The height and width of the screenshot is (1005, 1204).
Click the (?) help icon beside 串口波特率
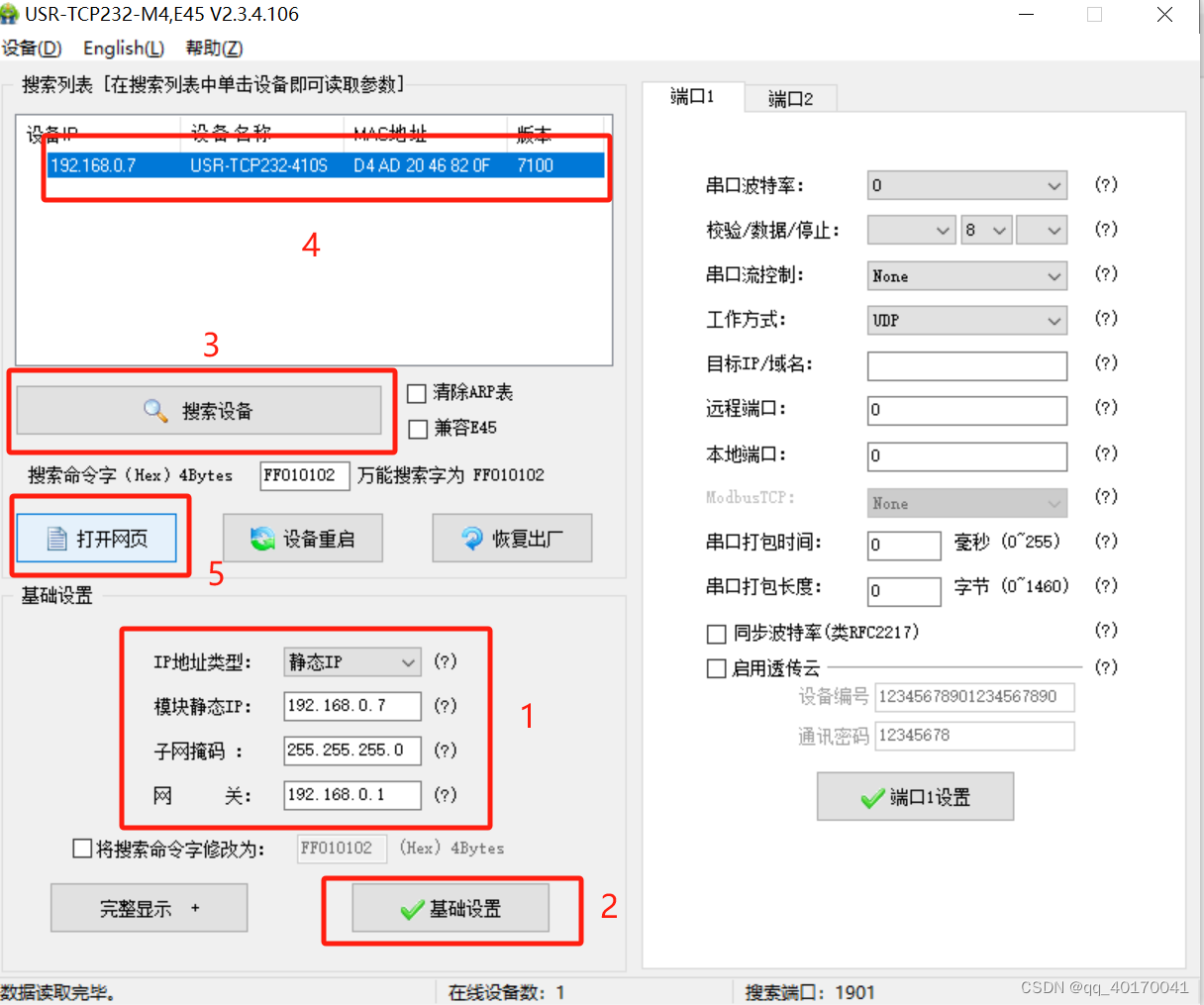[x=1105, y=185]
